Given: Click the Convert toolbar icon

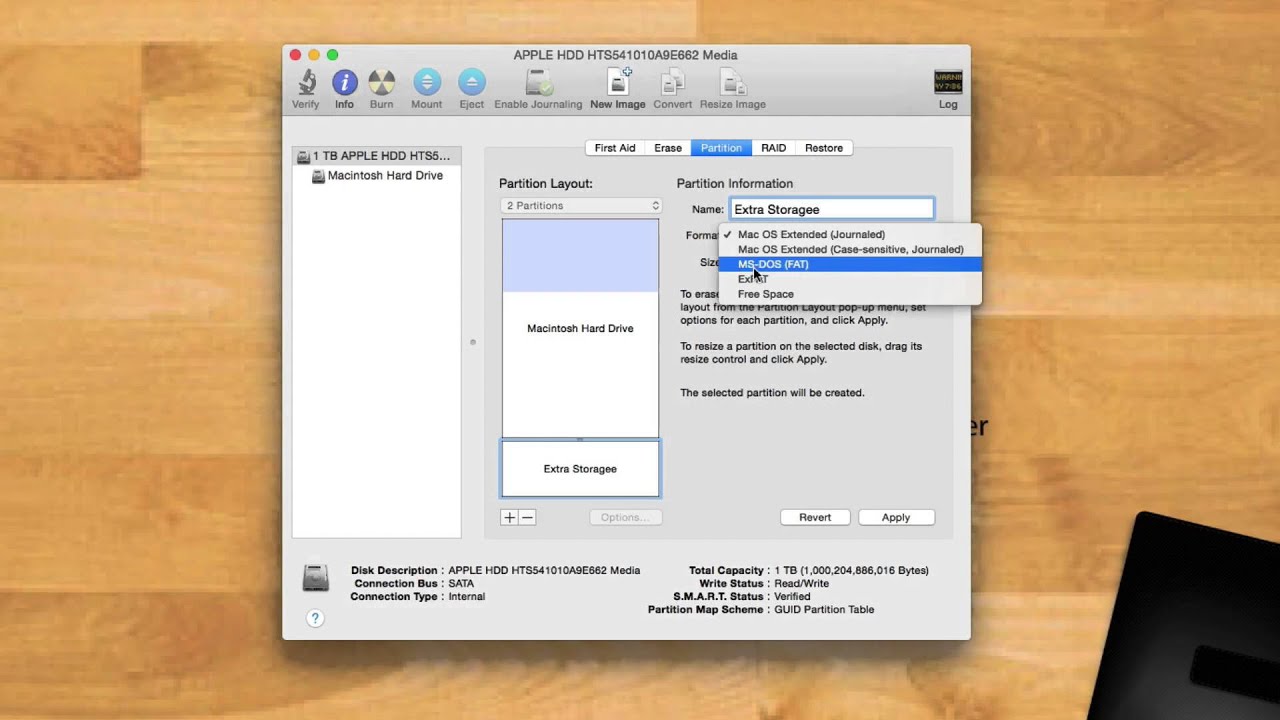Looking at the screenshot, I should tap(673, 82).
